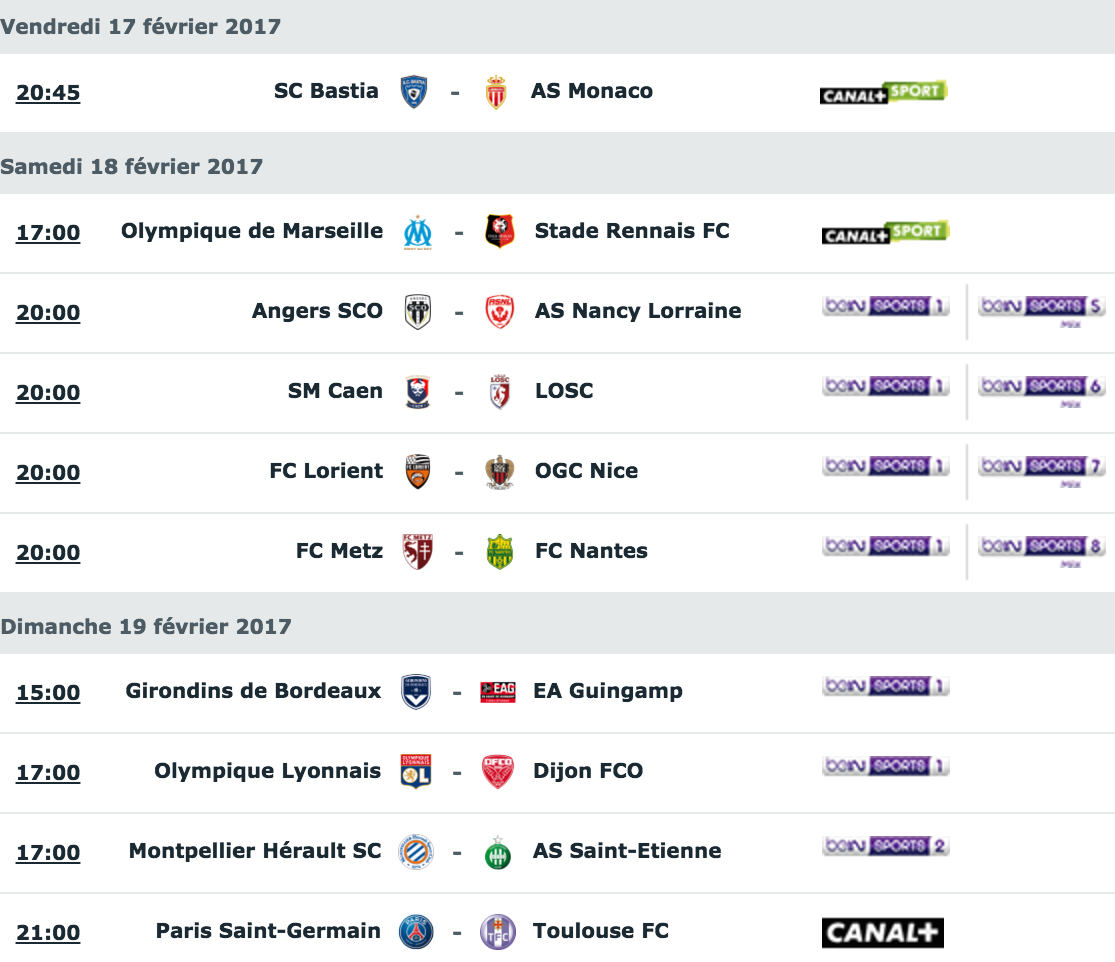Select the Stade Rennais FC crest
This screenshot has height=962, width=1115.
(x=500, y=231)
